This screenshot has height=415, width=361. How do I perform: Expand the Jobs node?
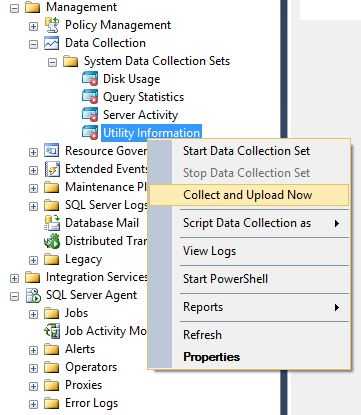click(x=33, y=314)
